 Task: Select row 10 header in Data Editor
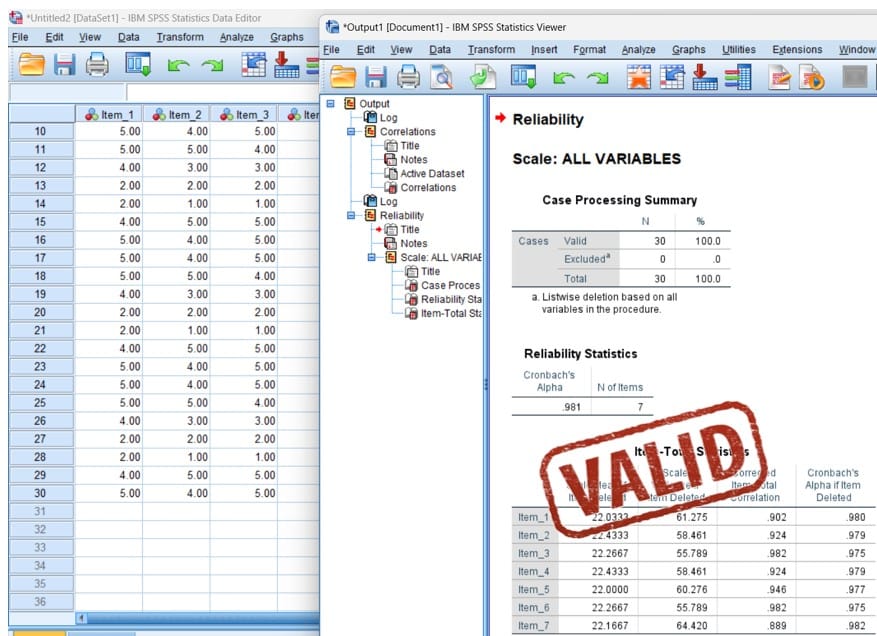(x=41, y=131)
